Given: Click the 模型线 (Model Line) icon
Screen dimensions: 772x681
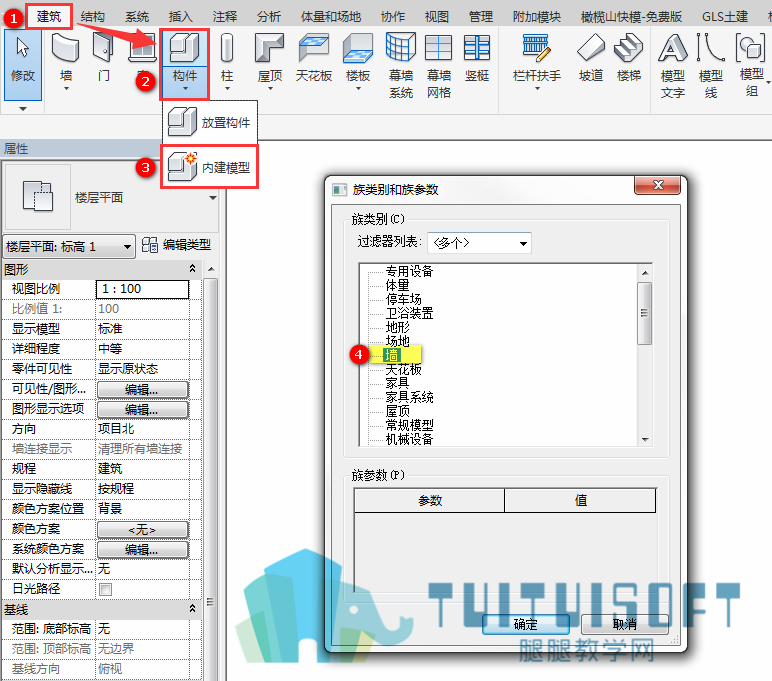Looking at the screenshot, I should click(710, 48).
